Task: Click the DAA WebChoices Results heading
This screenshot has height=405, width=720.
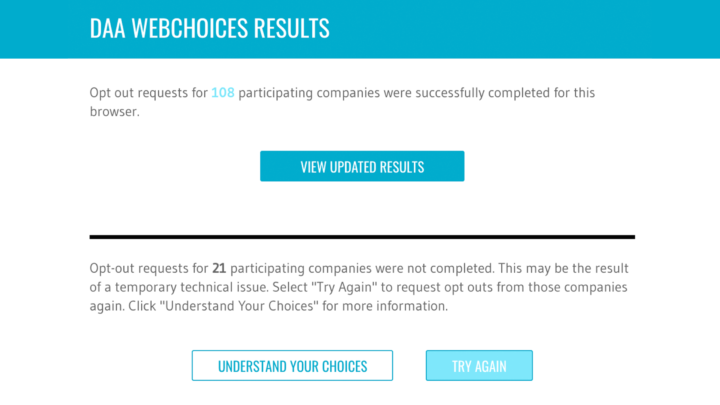Action: pyautogui.click(x=209, y=28)
